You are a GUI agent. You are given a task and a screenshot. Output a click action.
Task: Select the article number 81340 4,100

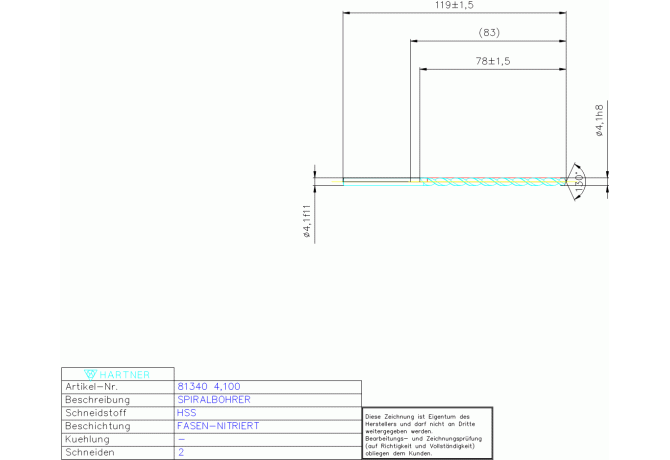click(208, 386)
